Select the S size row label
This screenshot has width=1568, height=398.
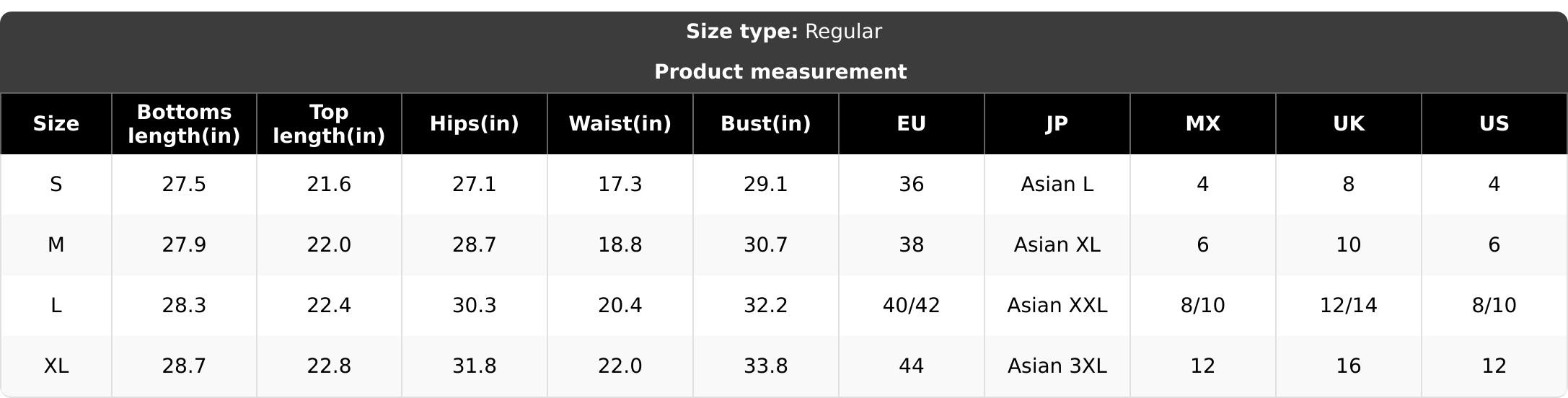[56, 185]
